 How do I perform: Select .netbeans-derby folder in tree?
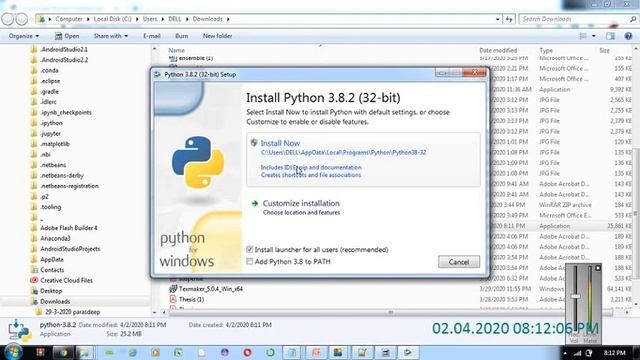point(62,176)
